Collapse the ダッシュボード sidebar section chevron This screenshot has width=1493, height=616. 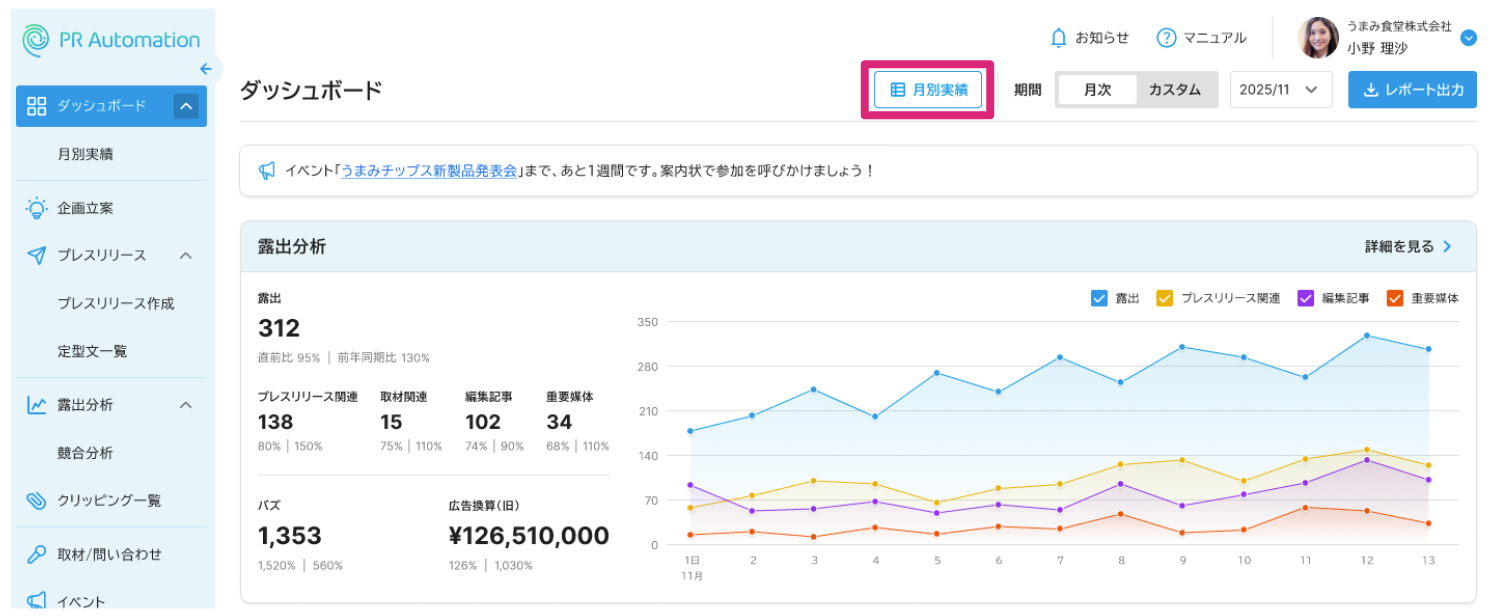tap(186, 106)
